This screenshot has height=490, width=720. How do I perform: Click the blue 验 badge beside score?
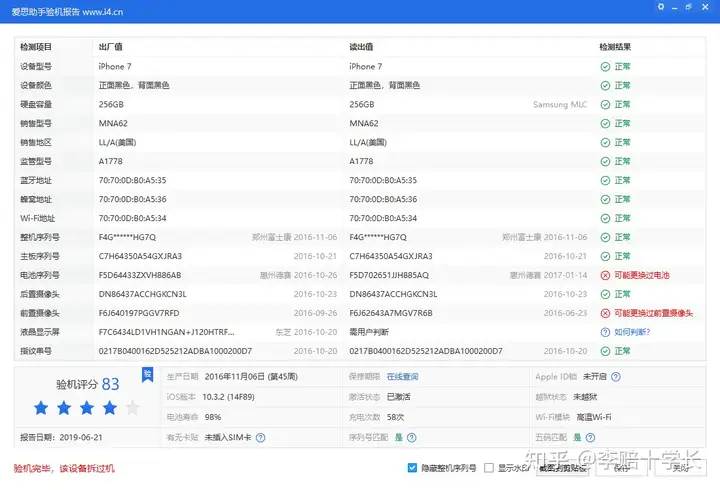click(x=147, y=375)
